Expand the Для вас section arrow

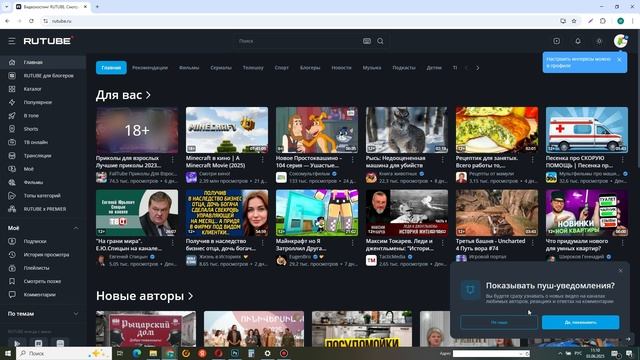pos(148,95)
